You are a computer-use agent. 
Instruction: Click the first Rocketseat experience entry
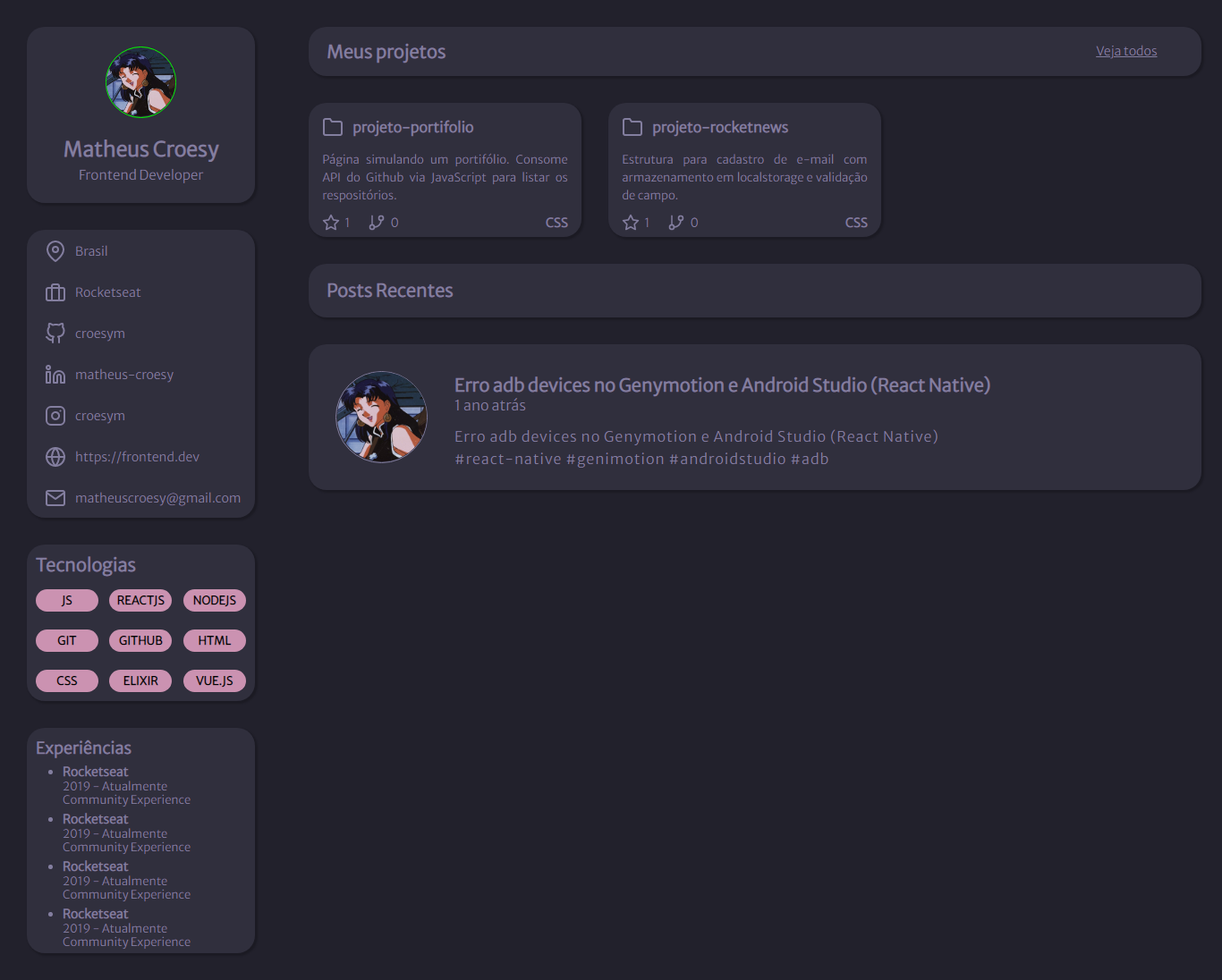[96, 771]
